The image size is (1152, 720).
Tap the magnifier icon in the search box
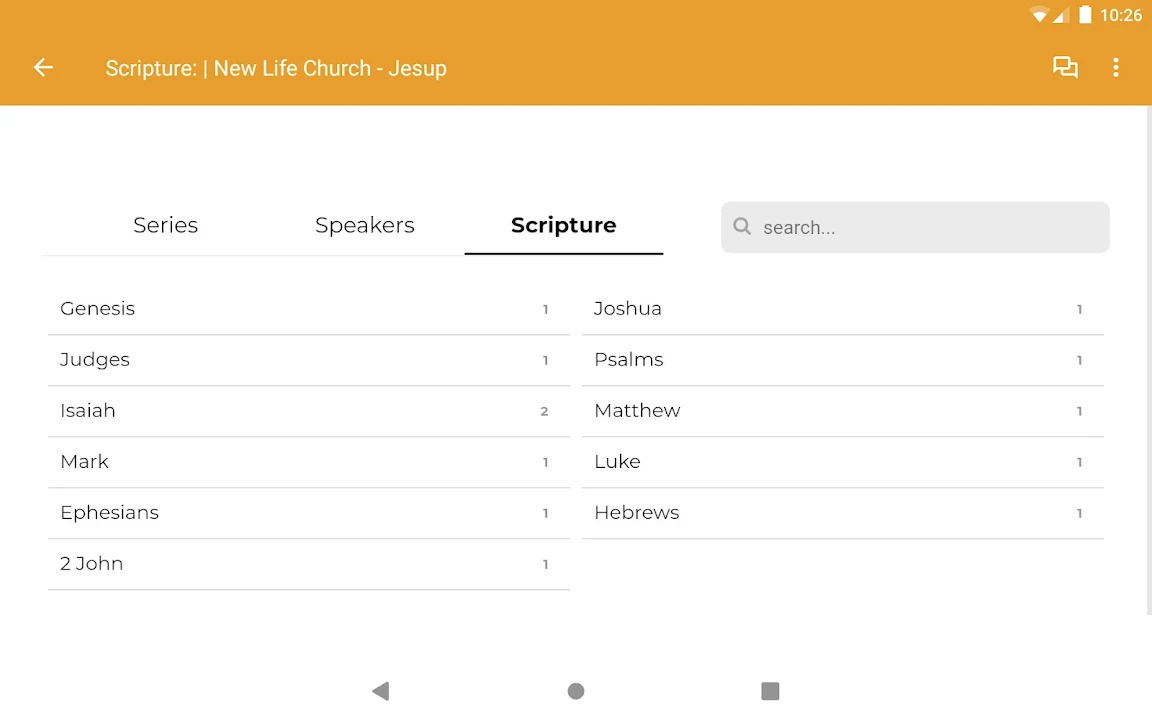[742, 227]
